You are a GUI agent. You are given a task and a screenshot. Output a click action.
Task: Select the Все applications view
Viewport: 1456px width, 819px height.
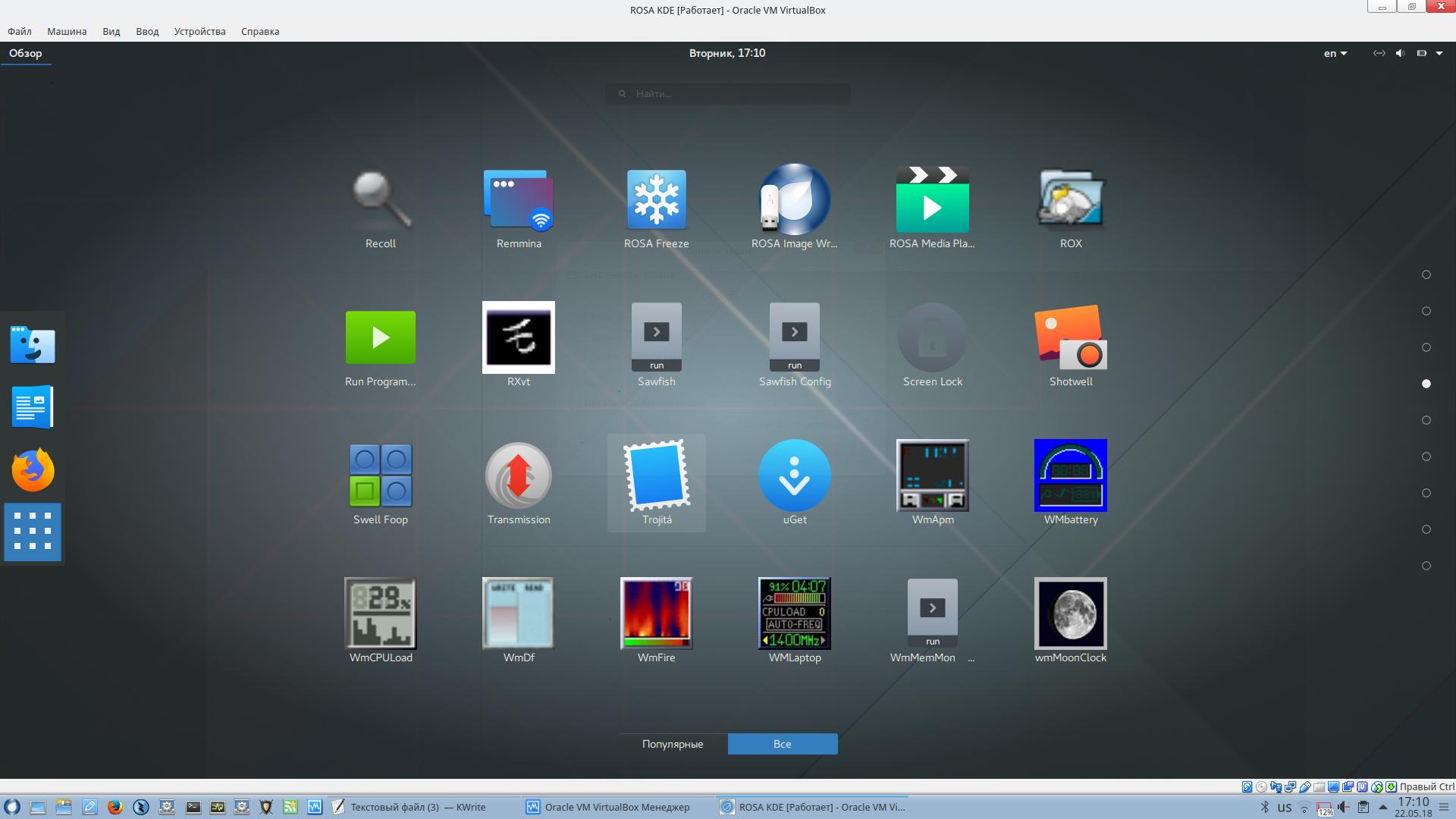pos(783,744)
